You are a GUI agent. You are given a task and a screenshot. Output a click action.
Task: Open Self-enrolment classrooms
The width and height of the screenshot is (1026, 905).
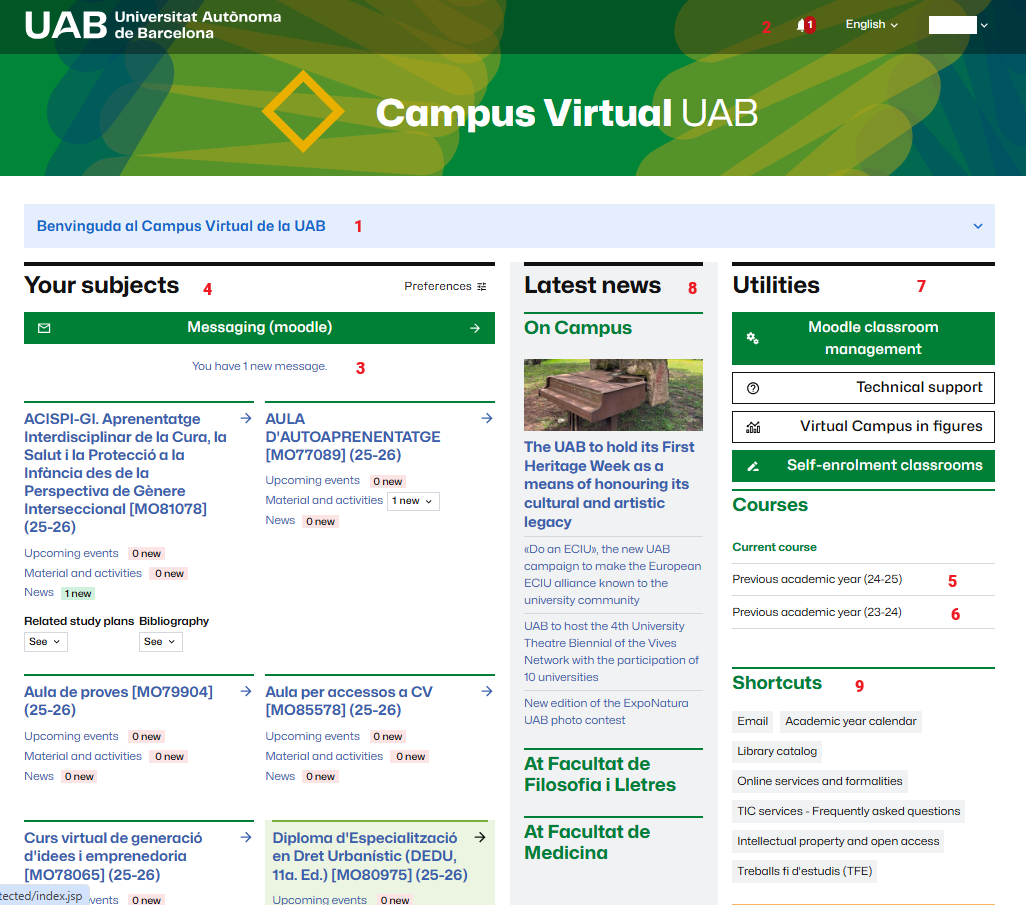point(863,466)
